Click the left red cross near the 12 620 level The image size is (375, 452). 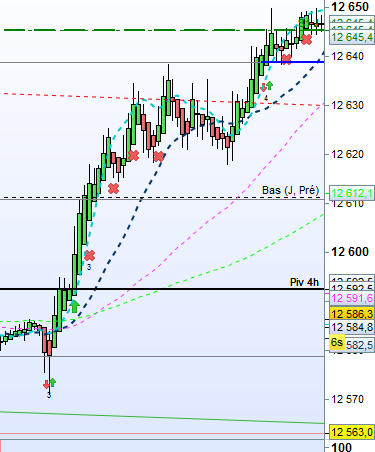[133, 155]
